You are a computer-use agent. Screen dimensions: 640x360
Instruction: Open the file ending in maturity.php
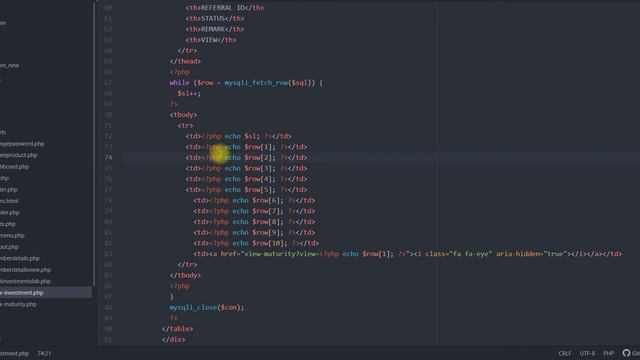tap(18, 304)
